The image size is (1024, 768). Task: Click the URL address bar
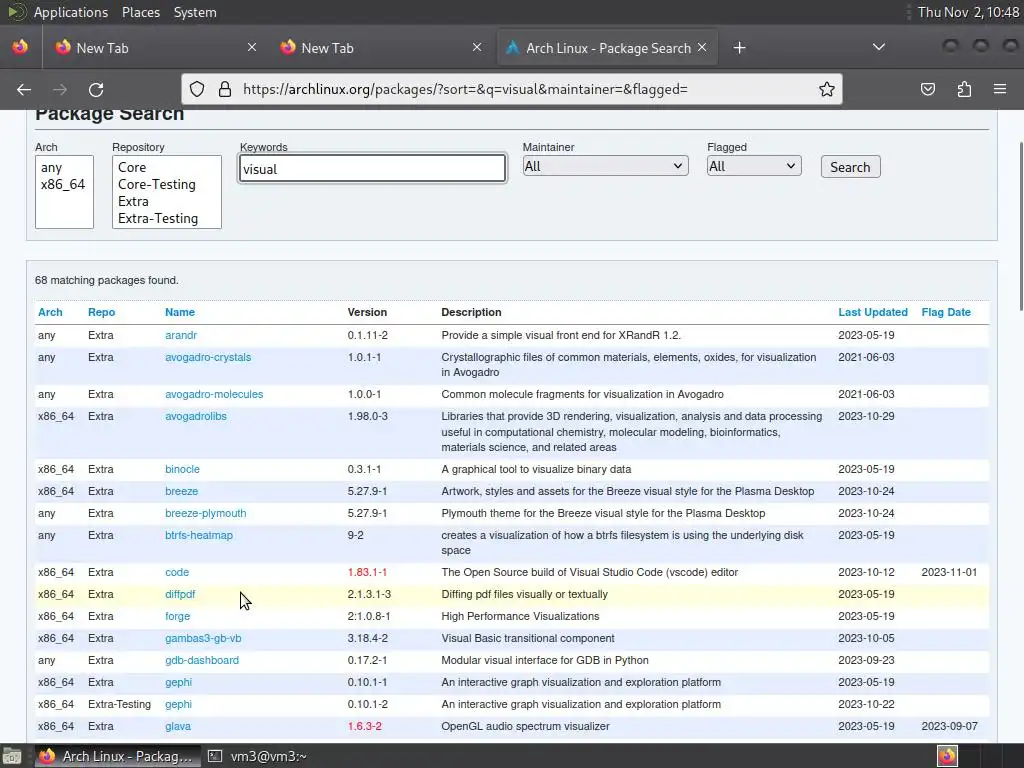511,89
